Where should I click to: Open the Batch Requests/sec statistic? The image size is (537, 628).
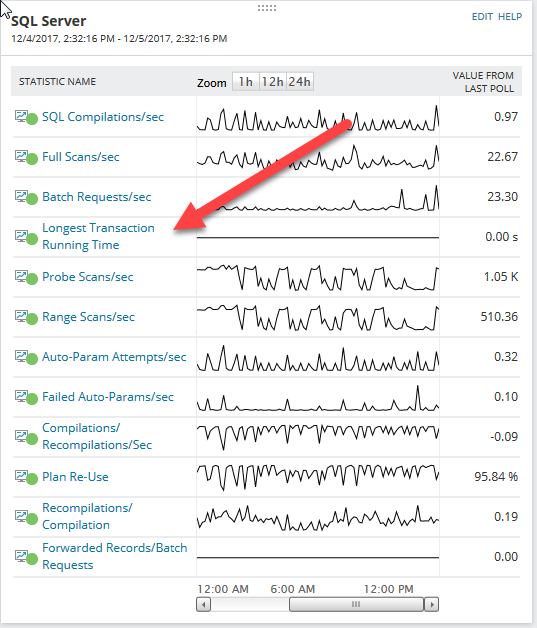point(97,197)
